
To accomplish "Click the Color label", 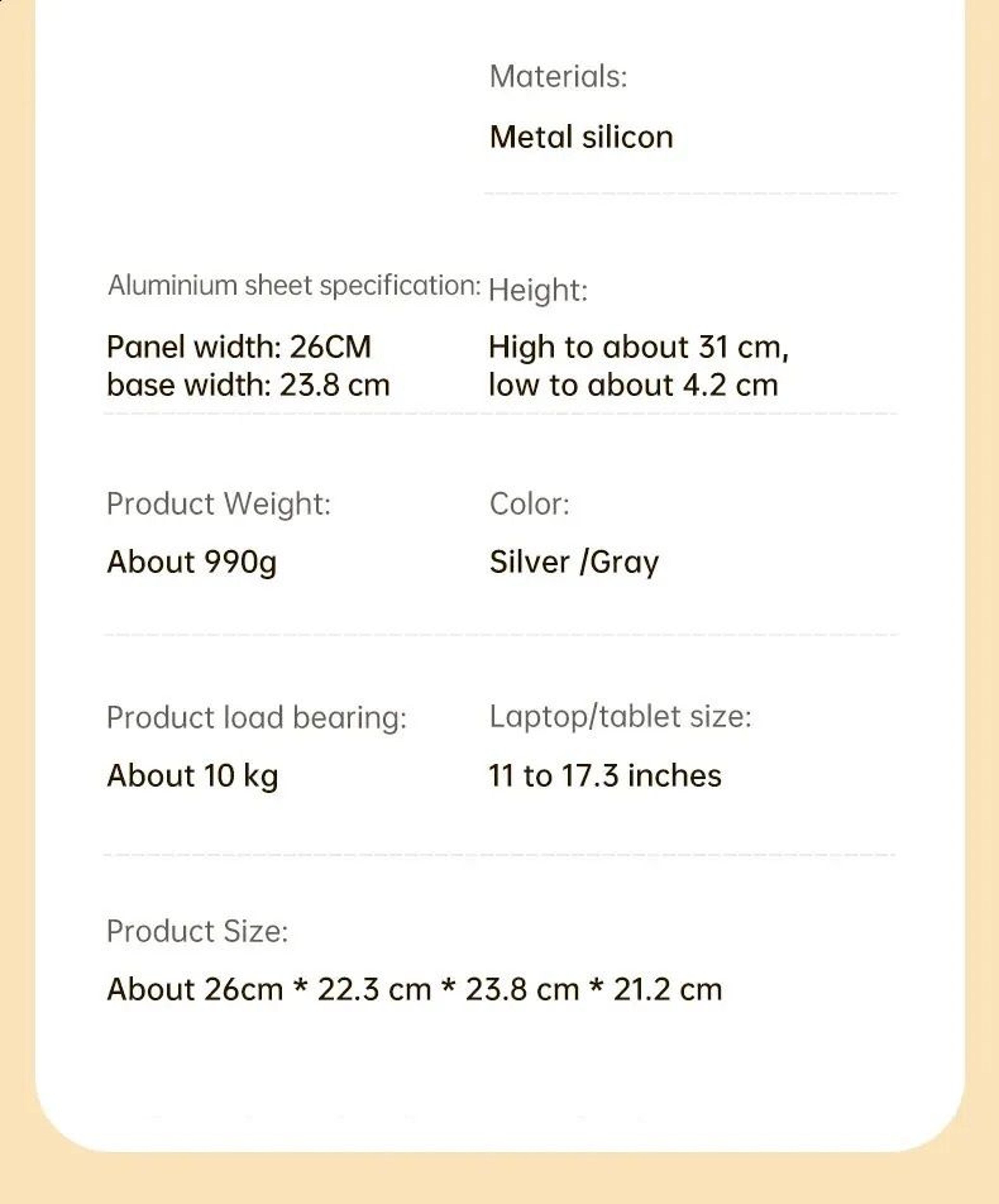I will click(530, 505).
